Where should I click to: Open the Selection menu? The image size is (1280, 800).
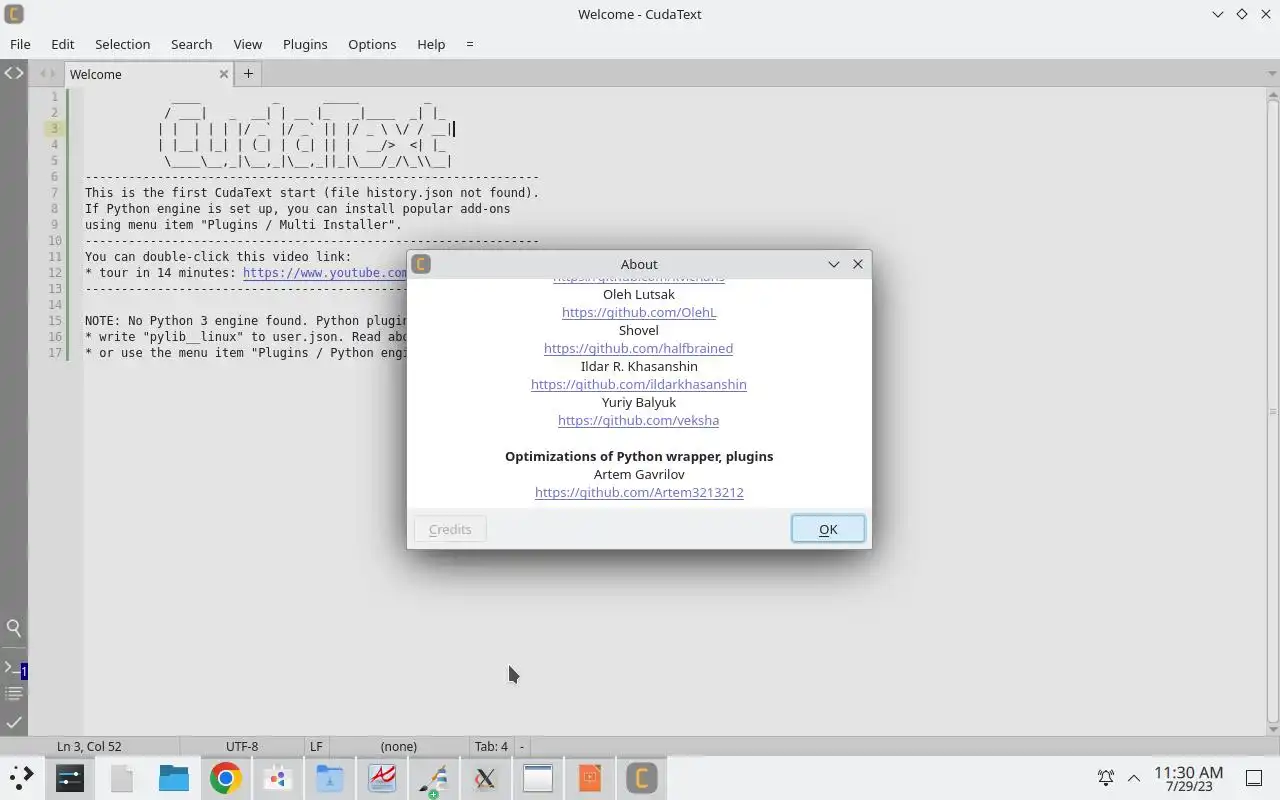[123, 44]
